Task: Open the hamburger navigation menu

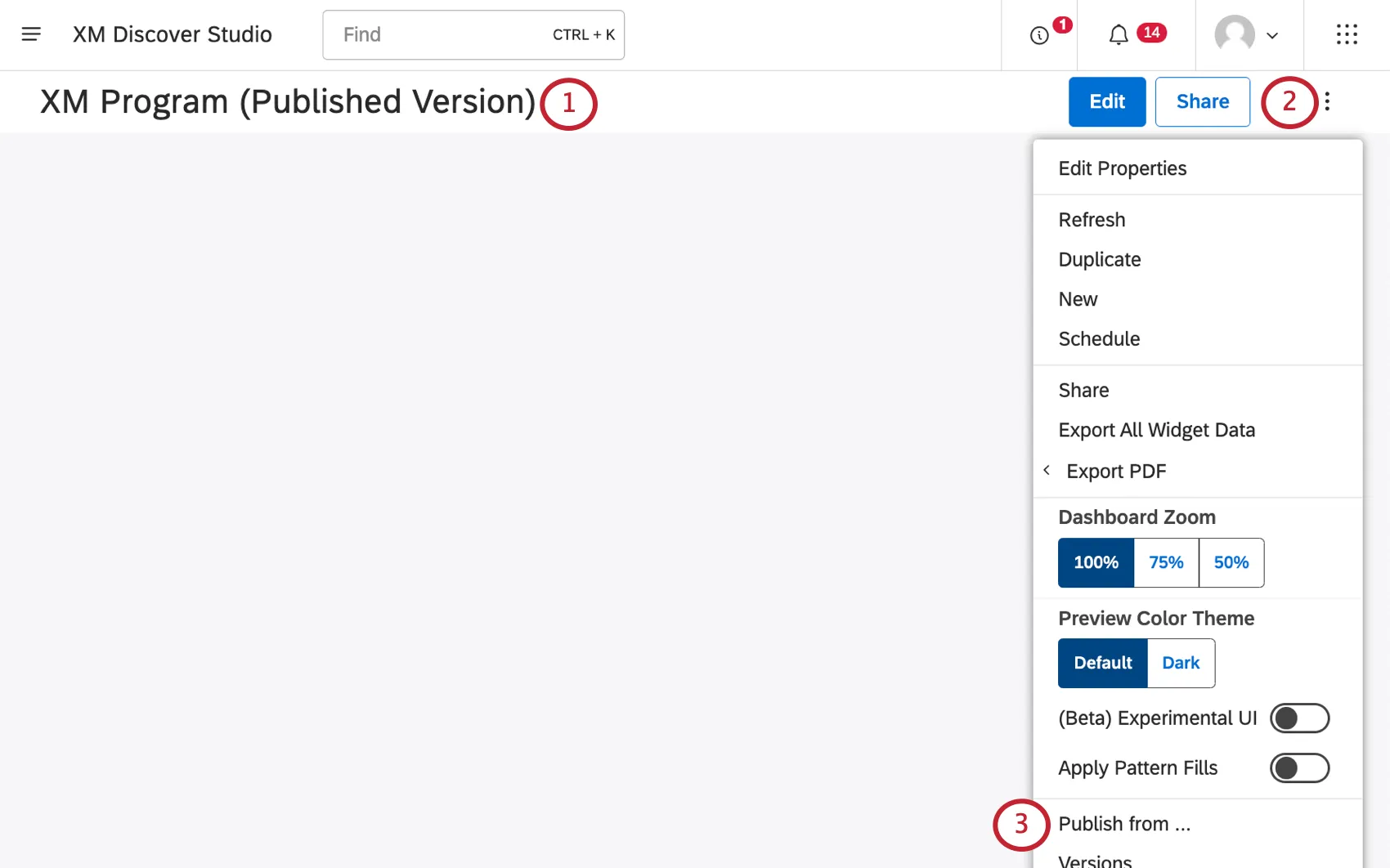Action: (x=31, y=34)
